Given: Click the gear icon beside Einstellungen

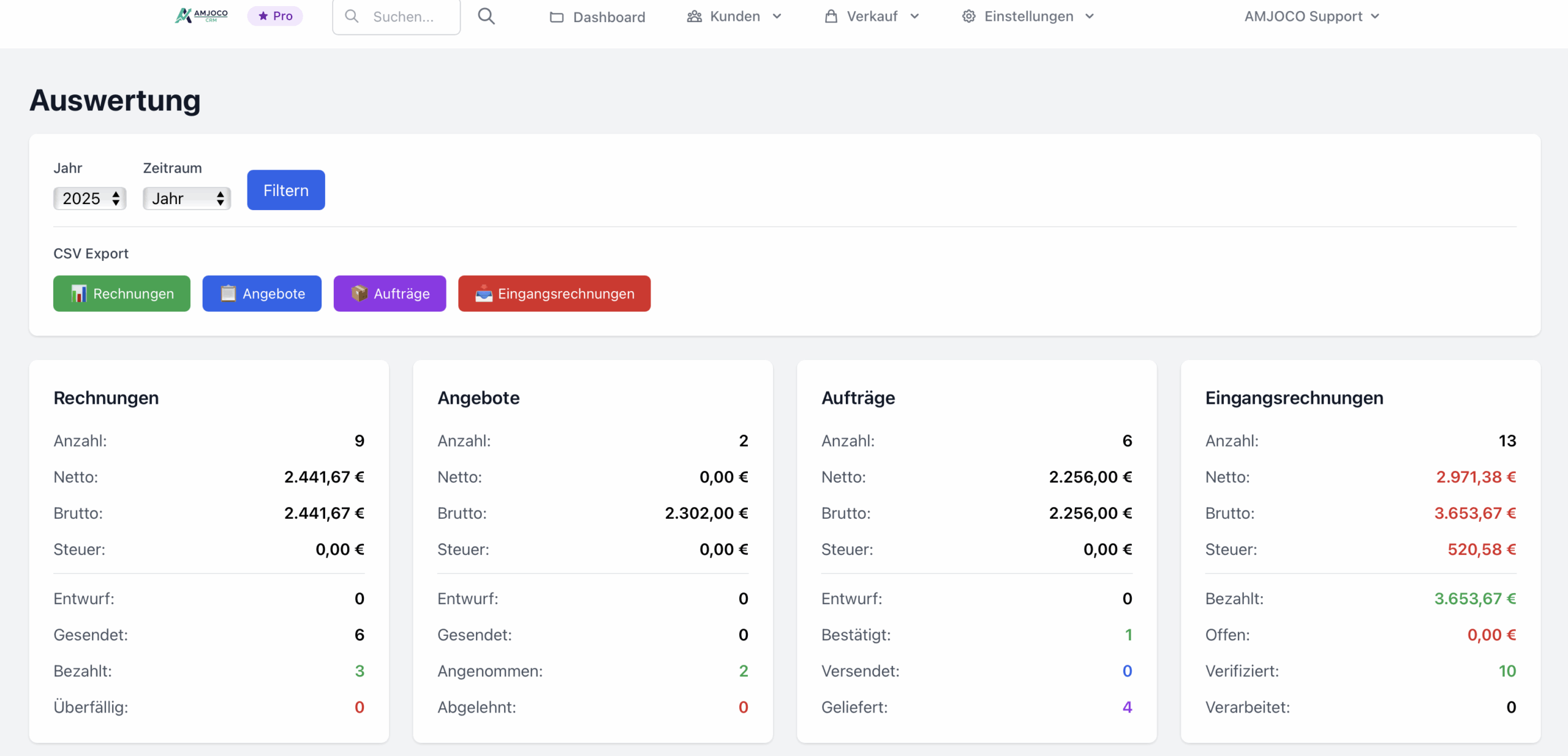Looking at the screenshot, I should tap(968, 17).
